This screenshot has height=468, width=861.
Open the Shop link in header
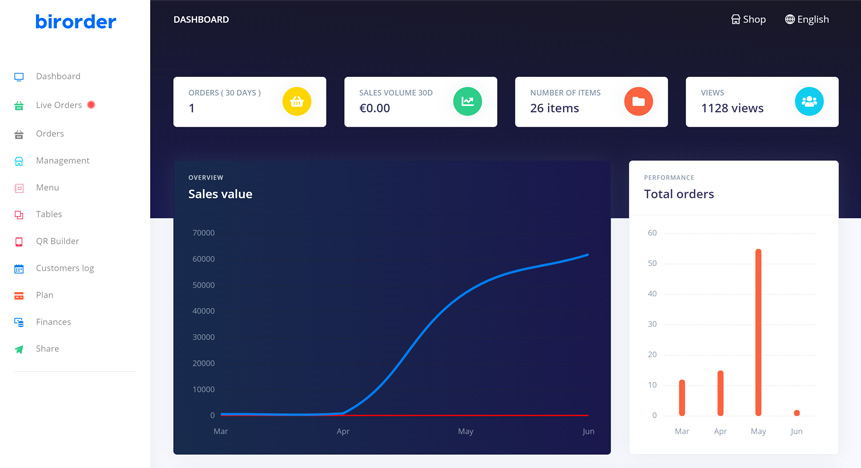(x=748, y=19)
